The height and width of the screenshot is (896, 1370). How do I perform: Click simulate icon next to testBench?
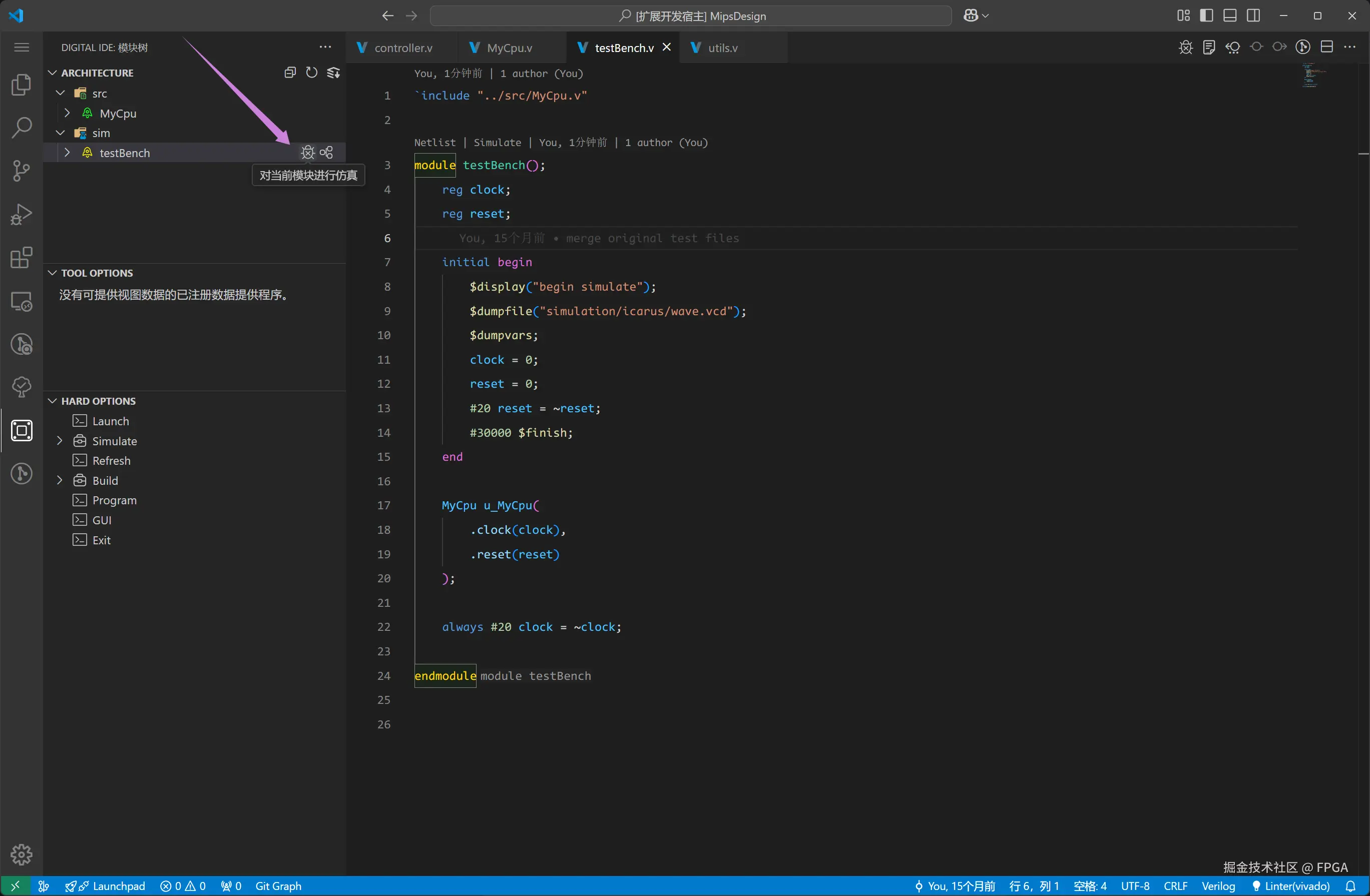coord(308,153)
